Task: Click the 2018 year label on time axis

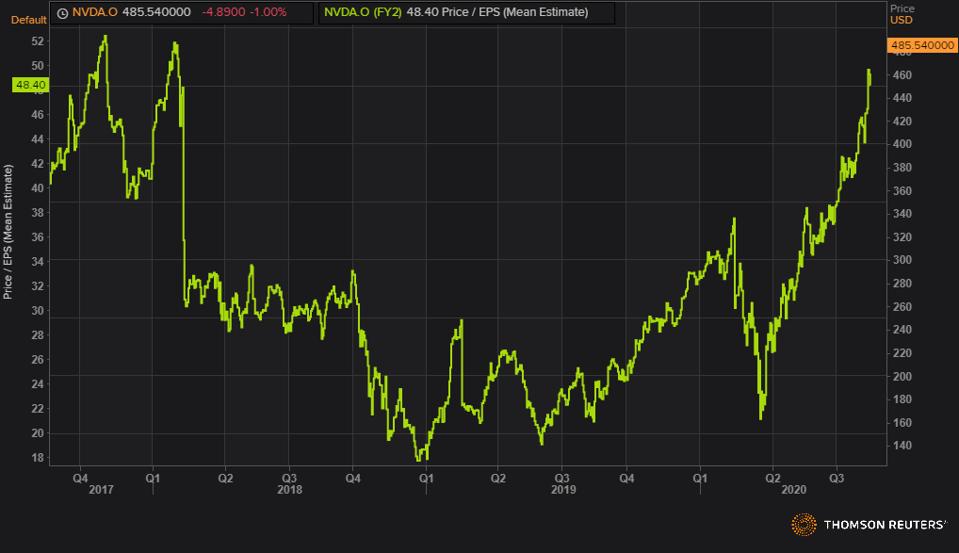Action: pyautogui.click(x=289, y=490)
